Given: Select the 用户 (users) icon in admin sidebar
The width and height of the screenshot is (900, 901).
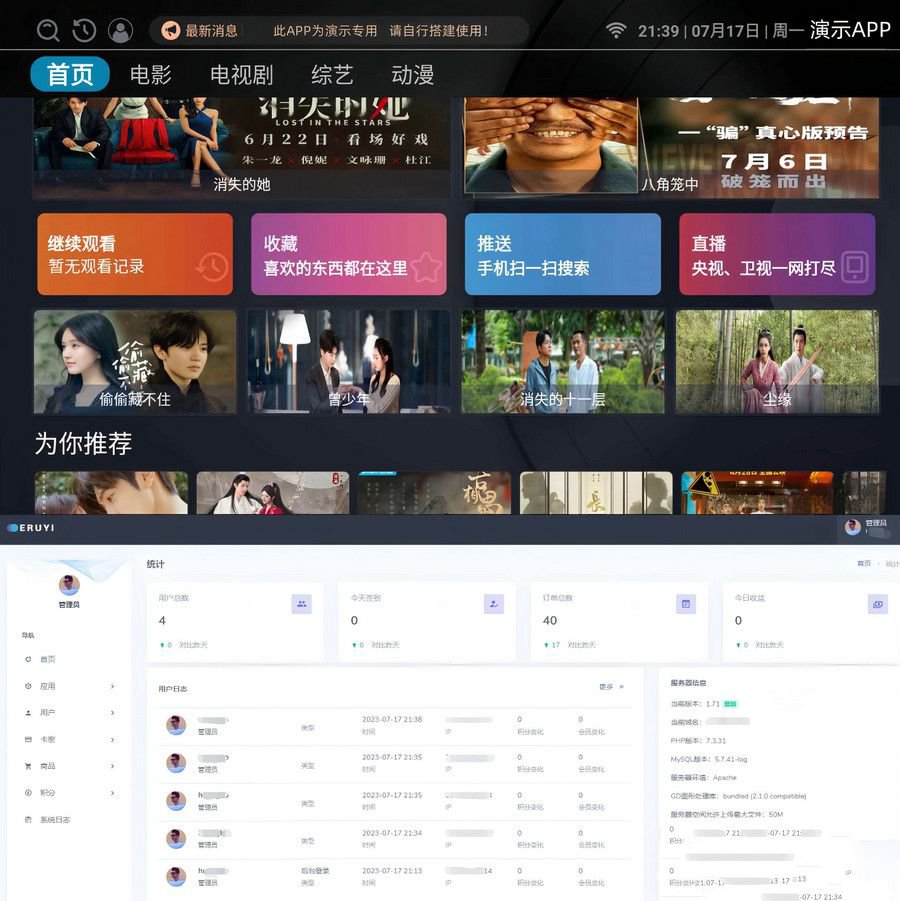Looking at the screenshot, I should coord(27,713).
